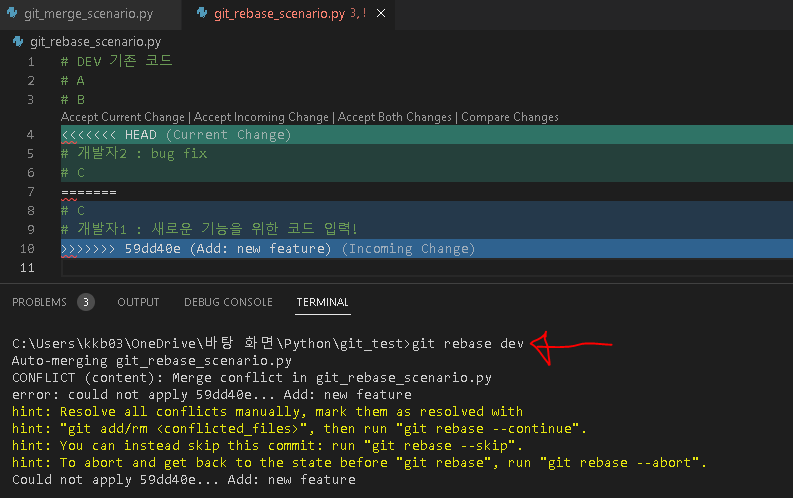Click comment '# DEV 기존 코드'
This screenshot has width=793, height=498.
click(x=116, y=62)
